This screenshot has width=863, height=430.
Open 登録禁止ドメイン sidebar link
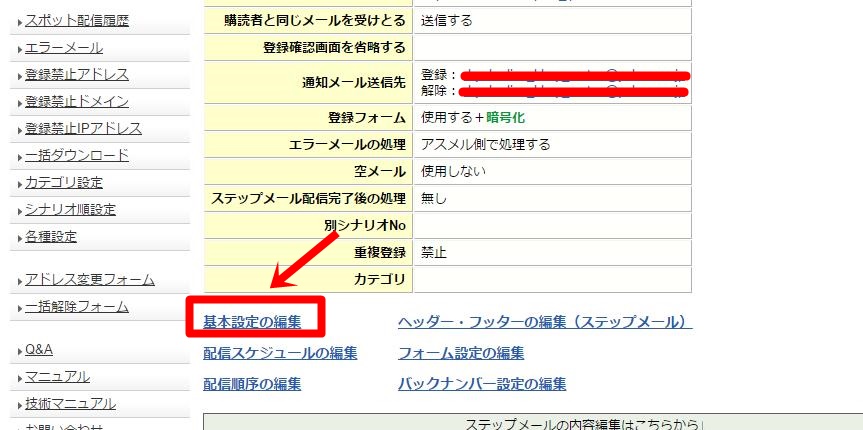(x=77, y=102)
